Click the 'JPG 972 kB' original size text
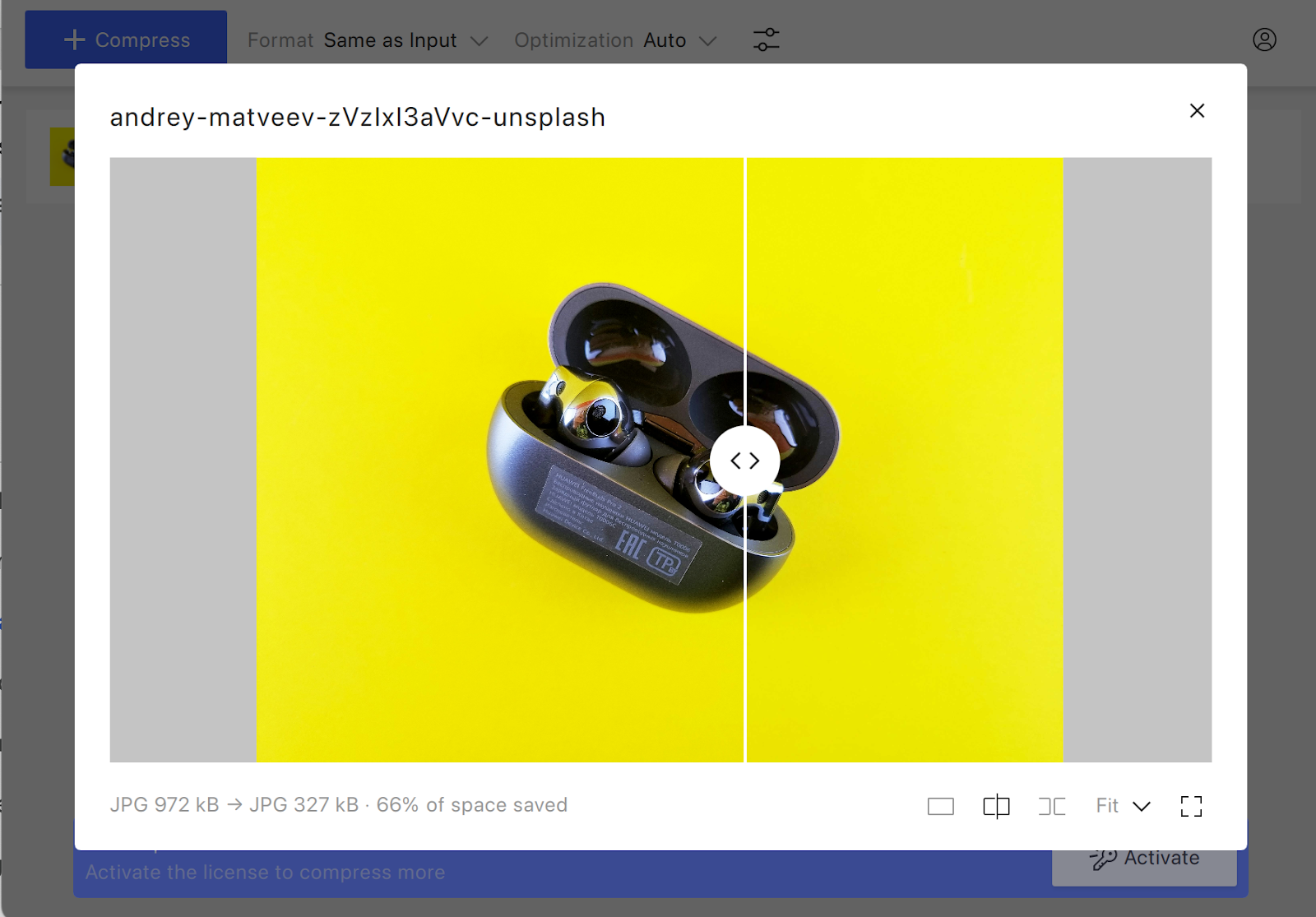 [x=164, y=805]
